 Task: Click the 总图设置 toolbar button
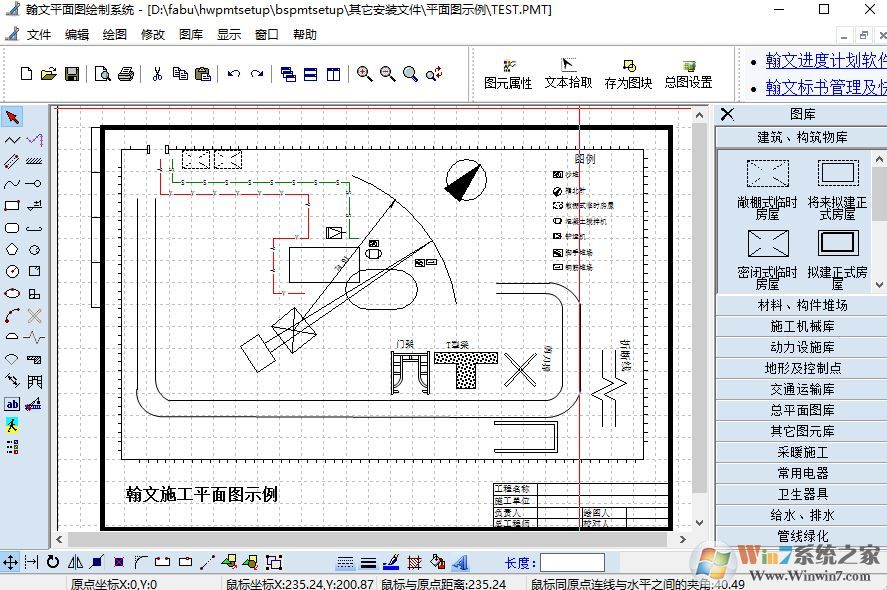pos(688,75)
